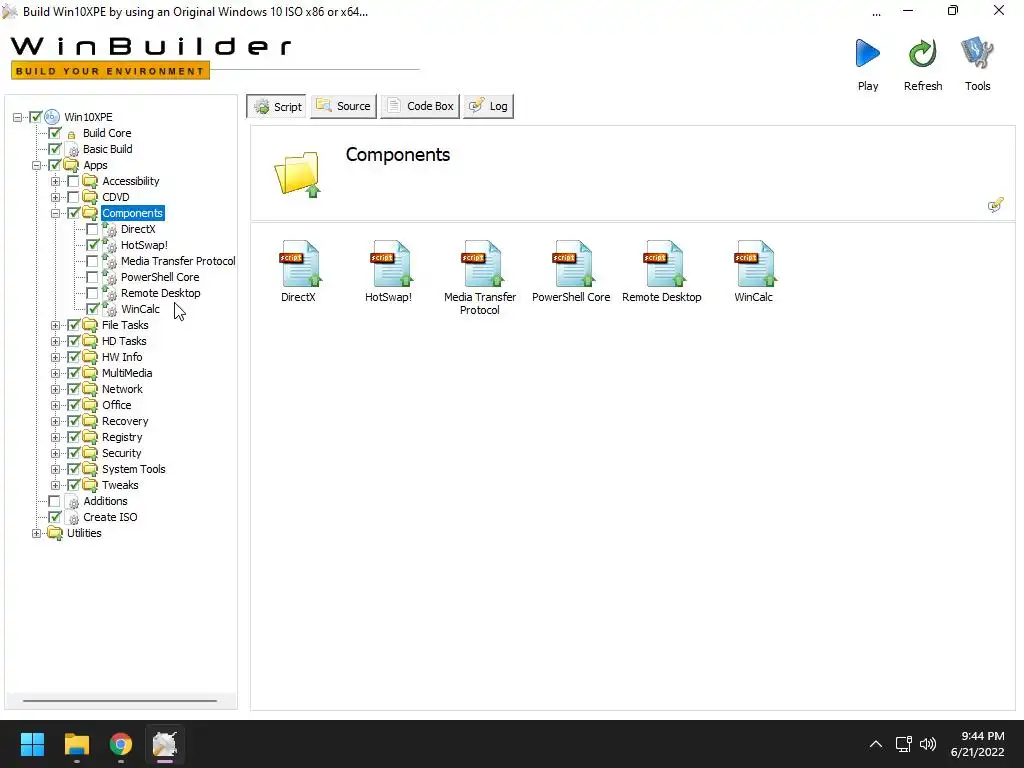The image size is (1024, 768).
Task: Expand the Network tree node
Action: coord(56,389)
